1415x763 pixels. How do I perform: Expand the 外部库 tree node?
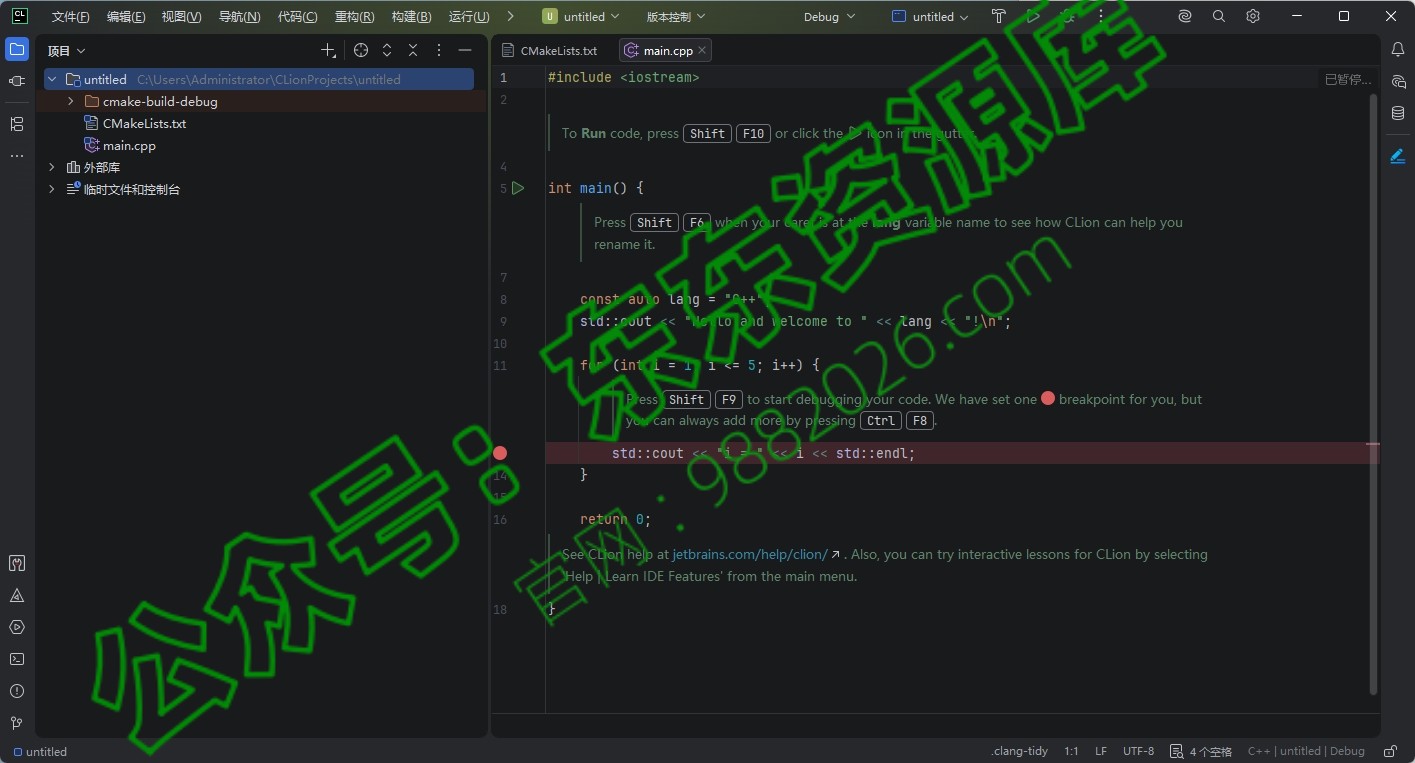coord(52,167)
